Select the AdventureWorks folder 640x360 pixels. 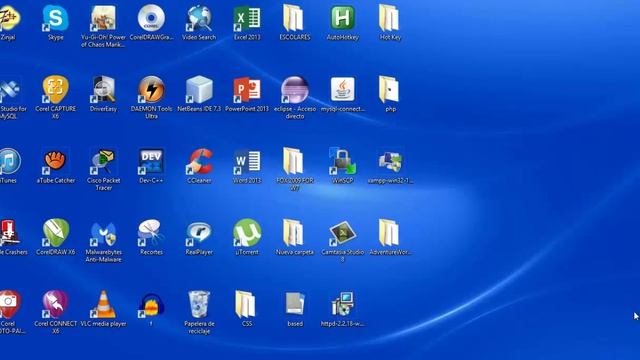pos(389,233)
